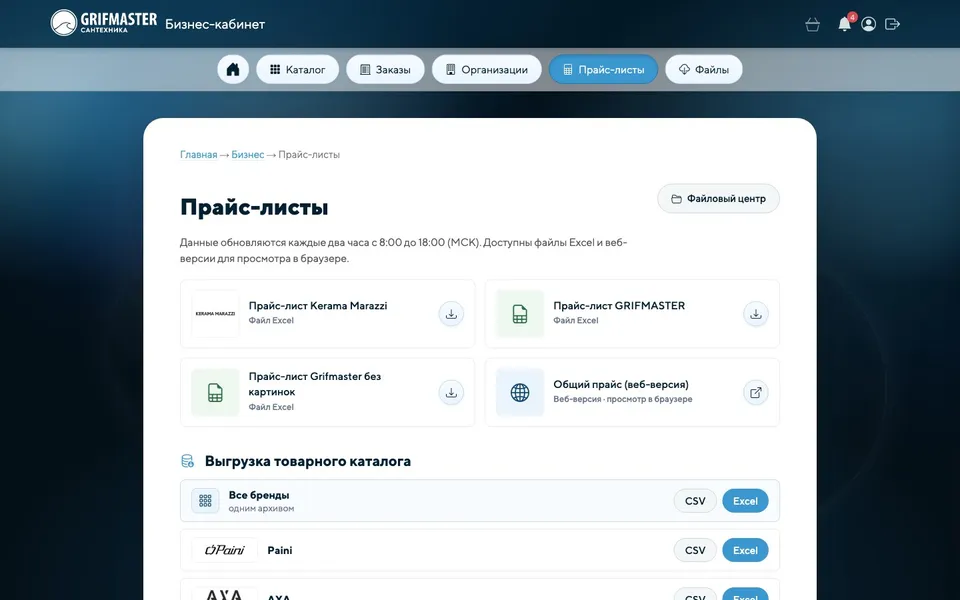Follow the Главная breadcrumb link
The width and height of the screenshot is (960, 600).
pos(198,154)
